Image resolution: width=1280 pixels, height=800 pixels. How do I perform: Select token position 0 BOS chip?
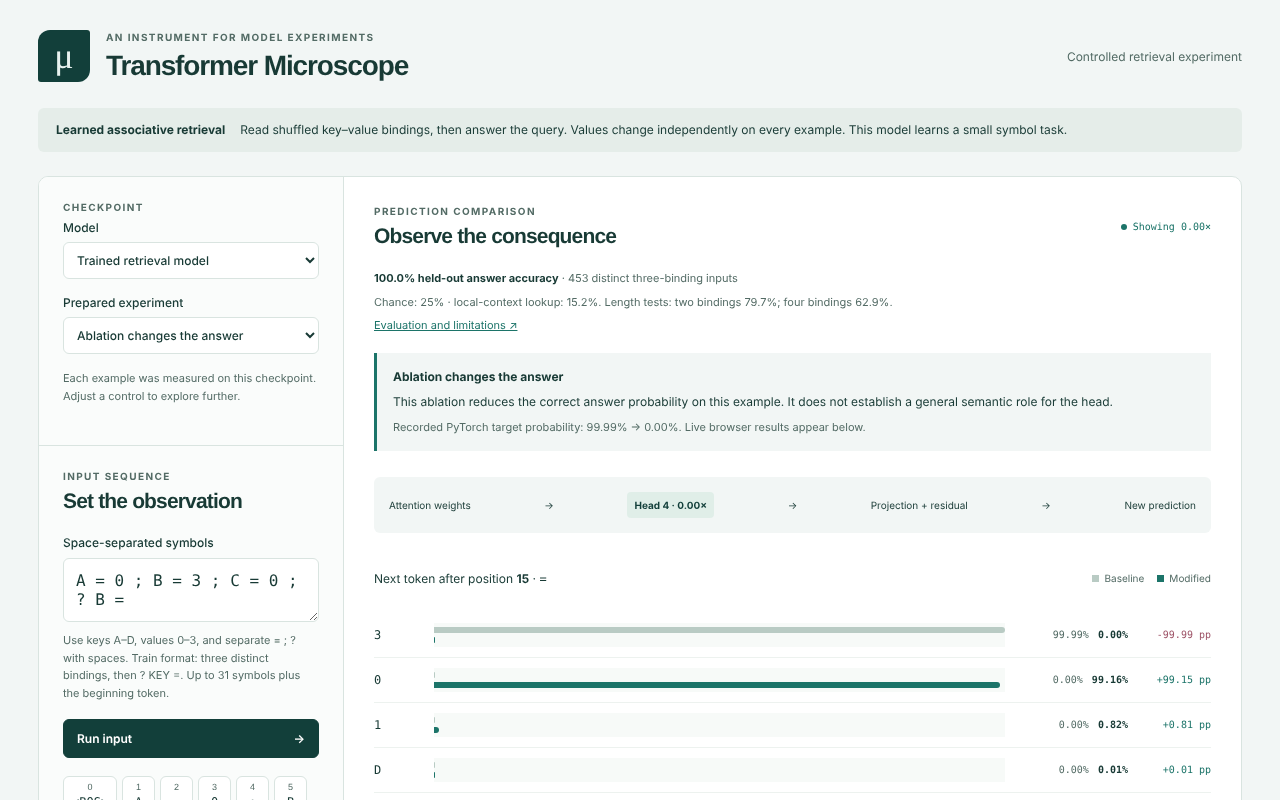click(x=90, y=789)
